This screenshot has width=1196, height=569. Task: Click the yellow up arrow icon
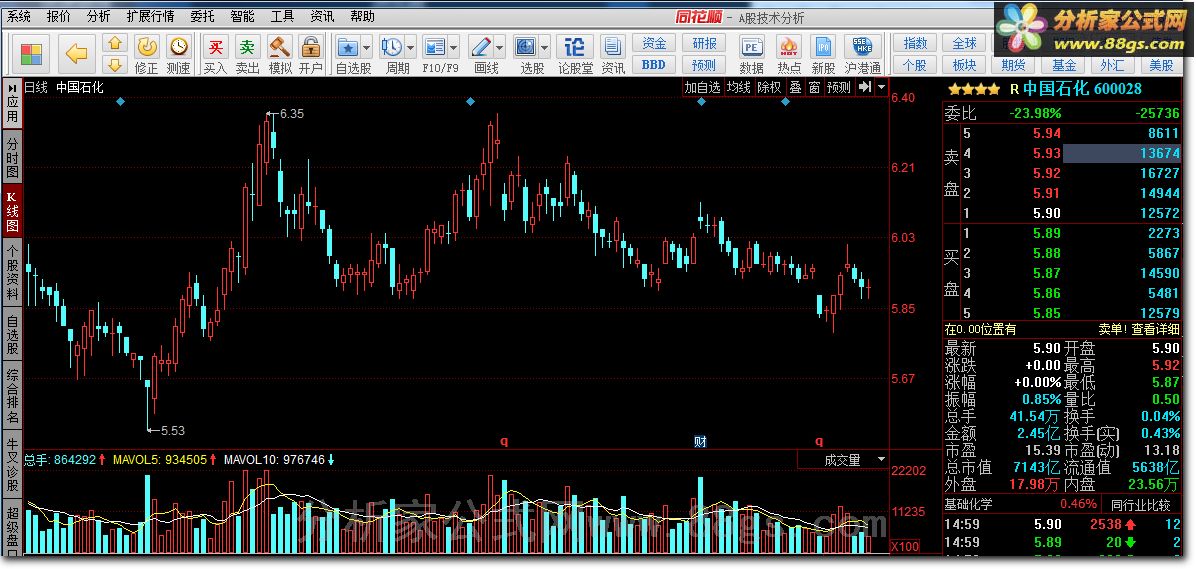115,43
